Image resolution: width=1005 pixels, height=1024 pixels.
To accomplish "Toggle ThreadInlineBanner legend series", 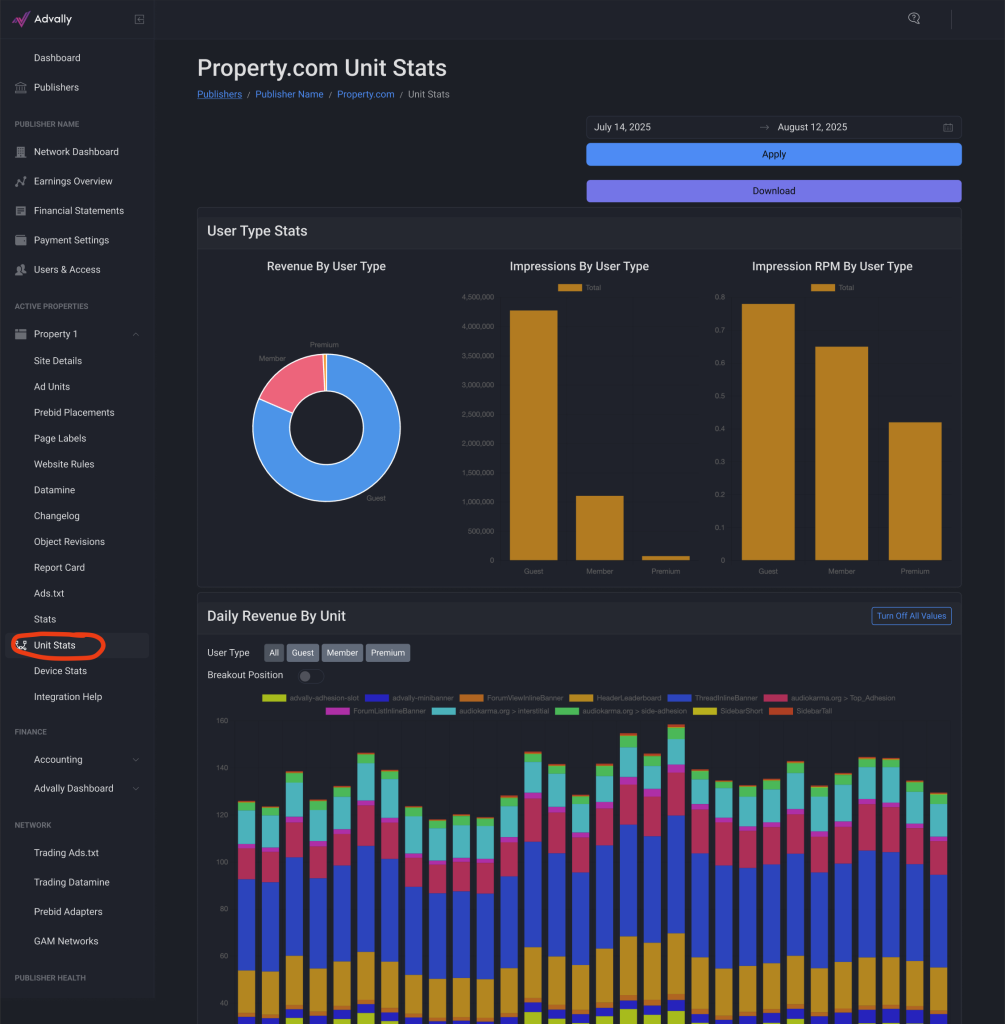I will tap(712, 698).
